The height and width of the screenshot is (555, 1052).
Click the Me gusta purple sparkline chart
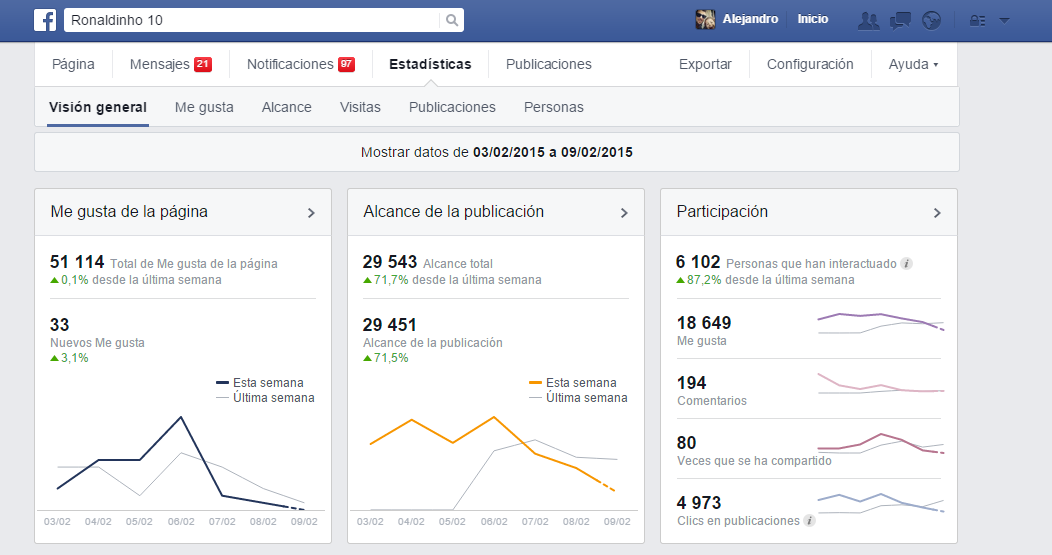point(881,323)
